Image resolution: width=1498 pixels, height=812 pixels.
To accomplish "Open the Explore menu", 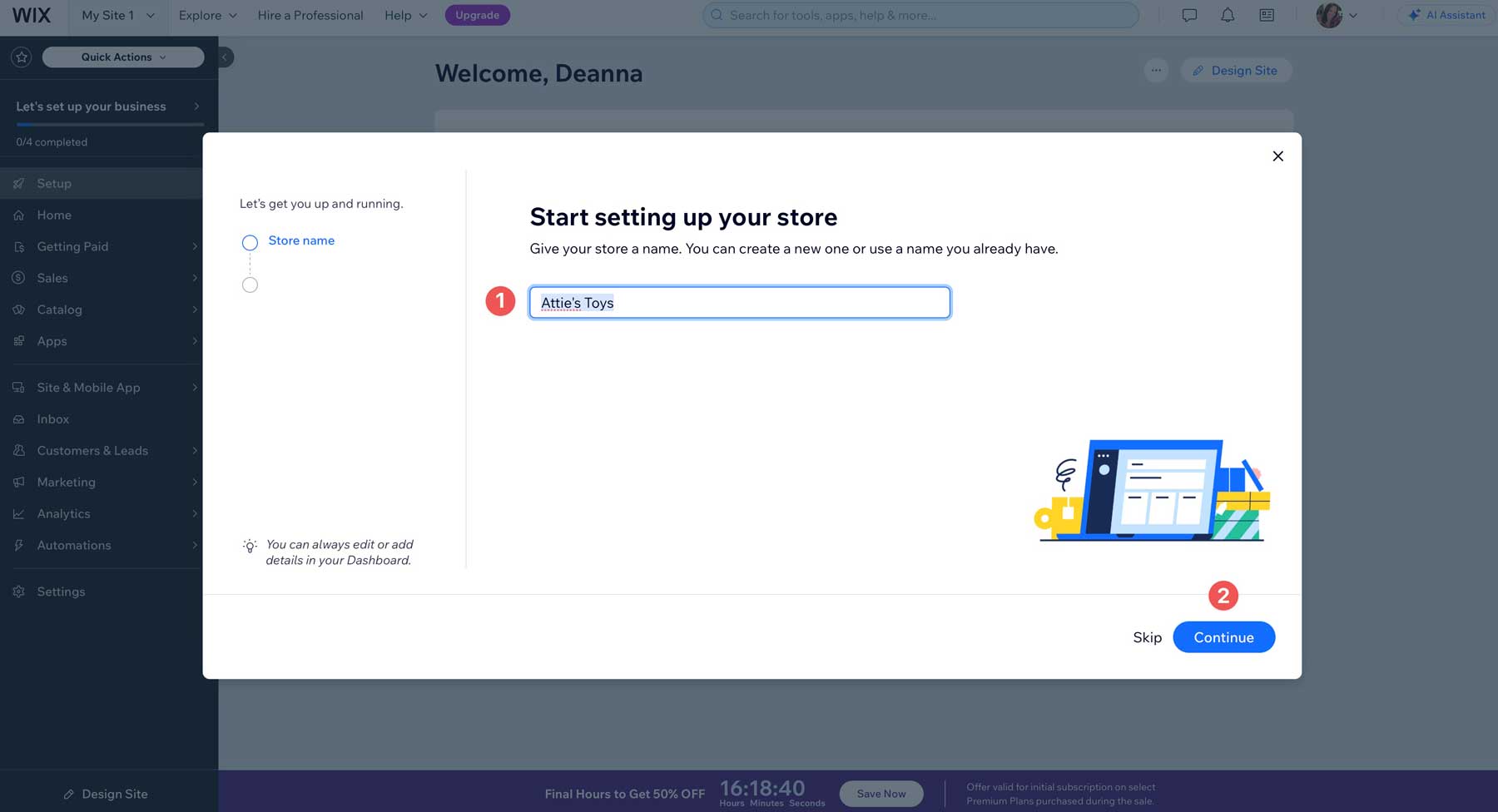I will 206,14.
